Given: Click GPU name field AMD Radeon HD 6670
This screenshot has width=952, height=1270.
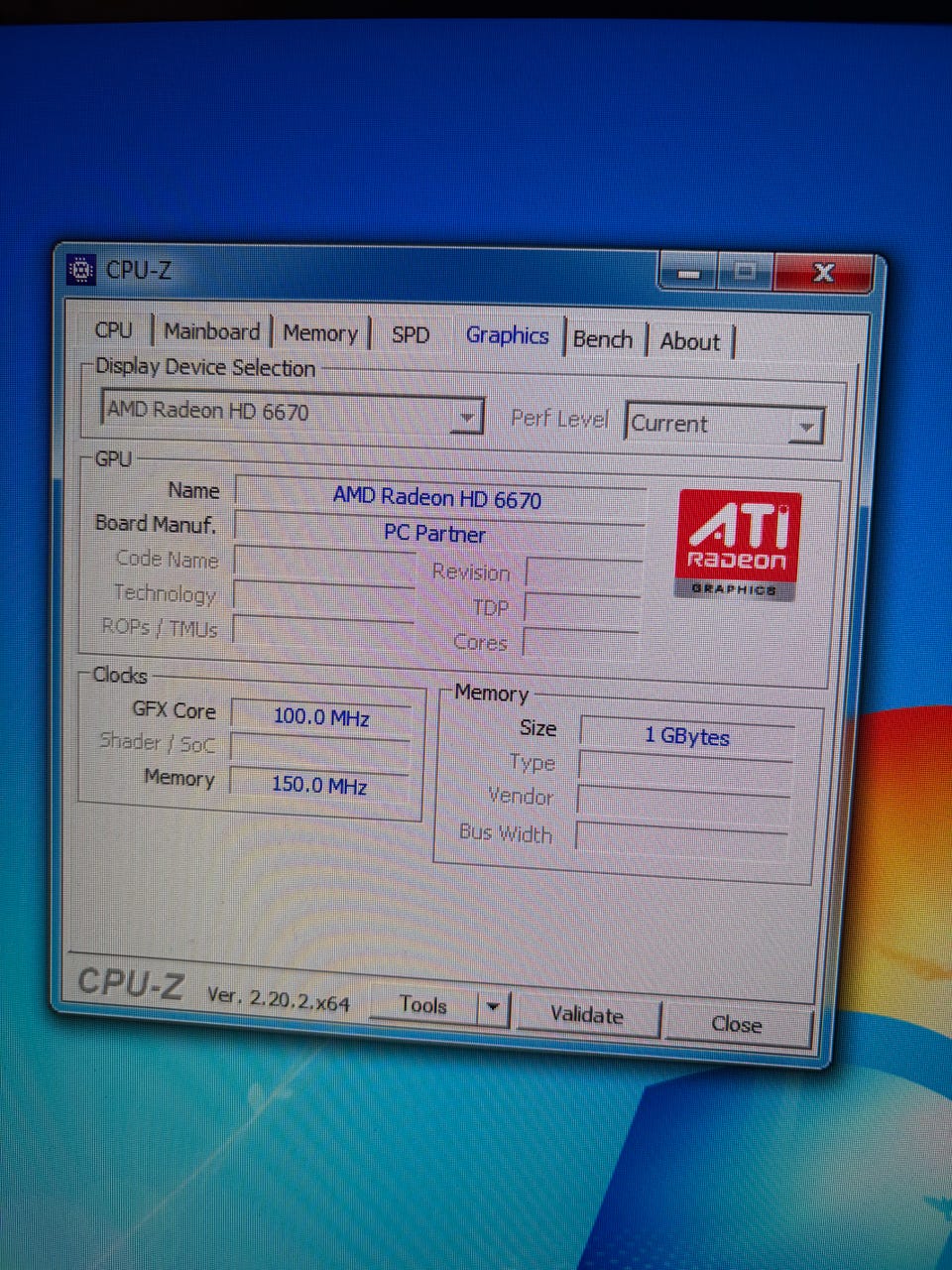Looking at the screenshot, I should [x=440, y=497].
